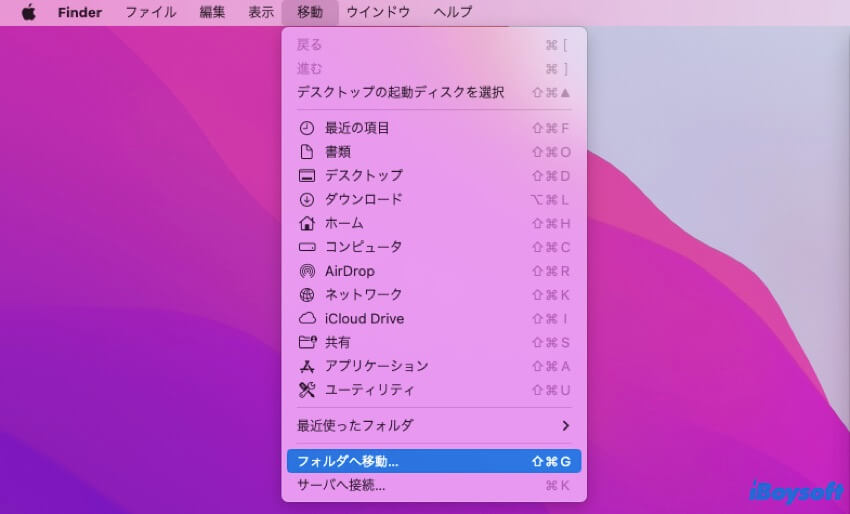Click the download arrow icon beside ダウンロード

coord(307,200)
